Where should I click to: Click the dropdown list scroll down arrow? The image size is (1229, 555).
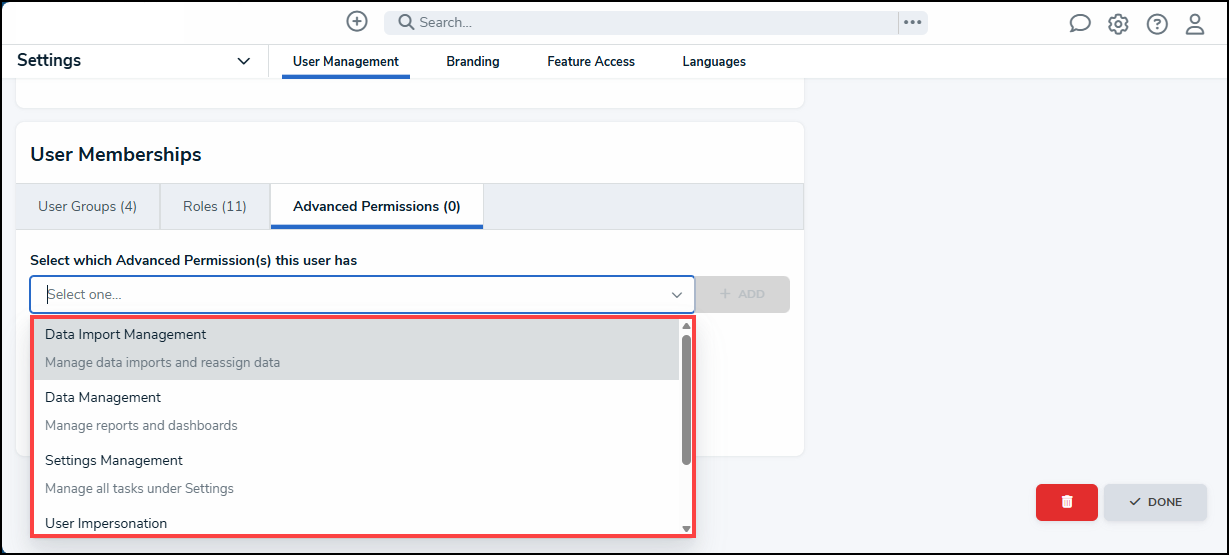coord(686,528)
